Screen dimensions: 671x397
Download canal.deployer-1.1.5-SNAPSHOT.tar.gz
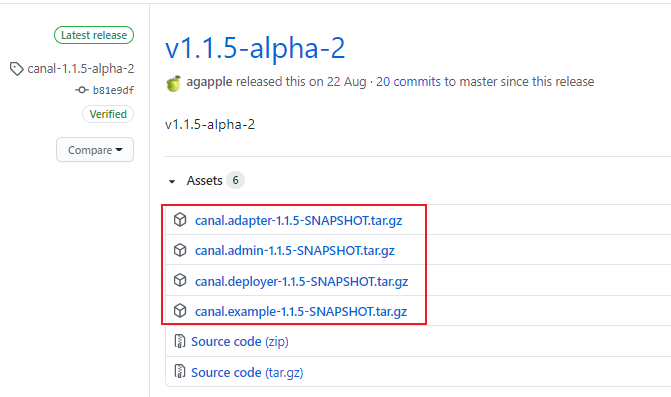pyautogui.click(x=302, y=281)
